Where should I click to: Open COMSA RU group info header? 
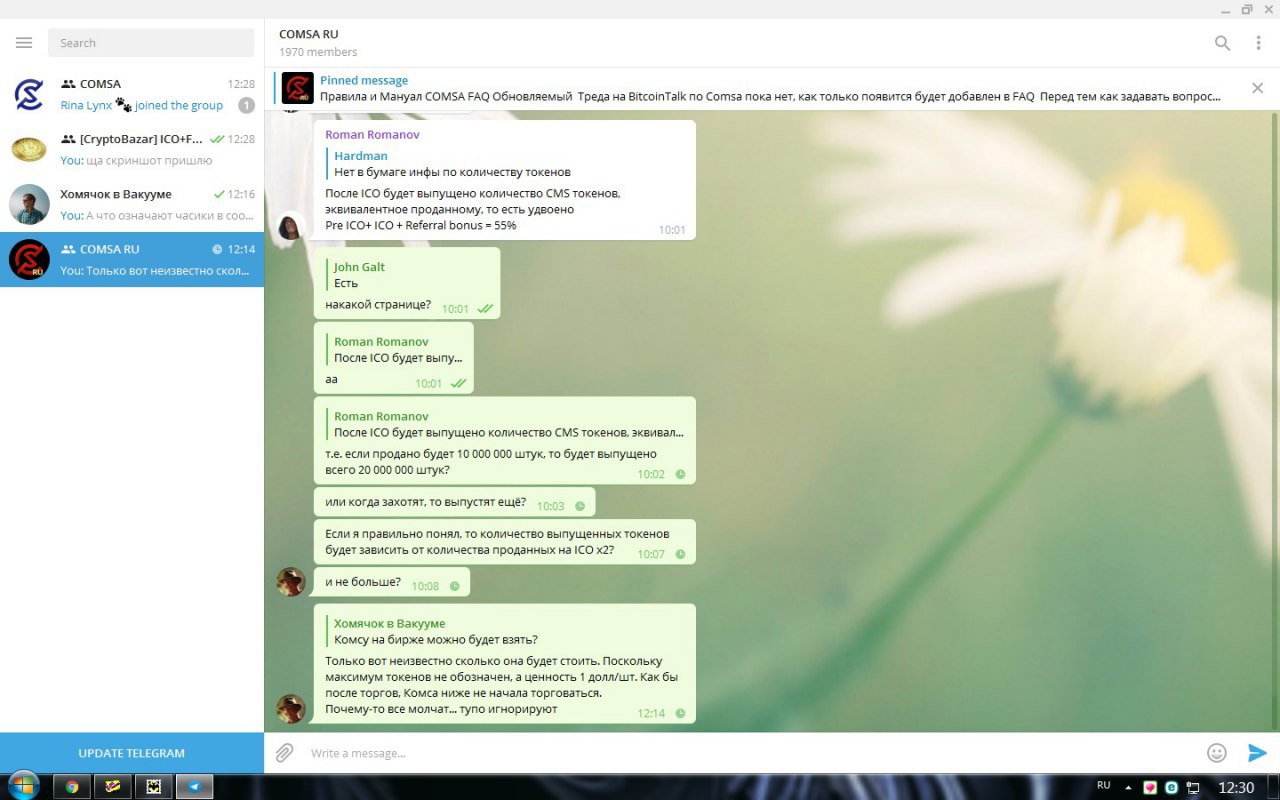point(318,42)
